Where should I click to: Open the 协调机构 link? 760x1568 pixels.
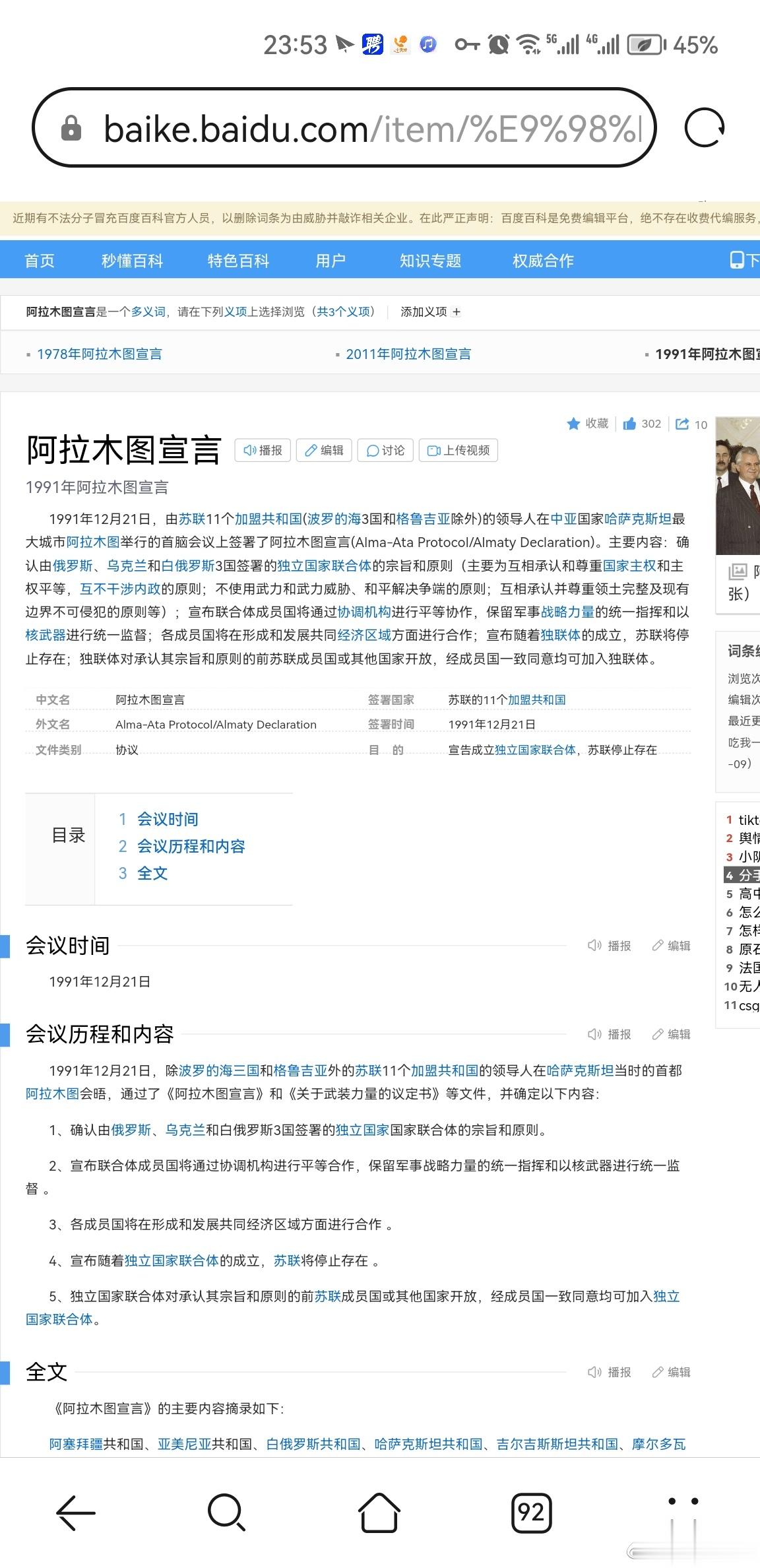point(364,612)
